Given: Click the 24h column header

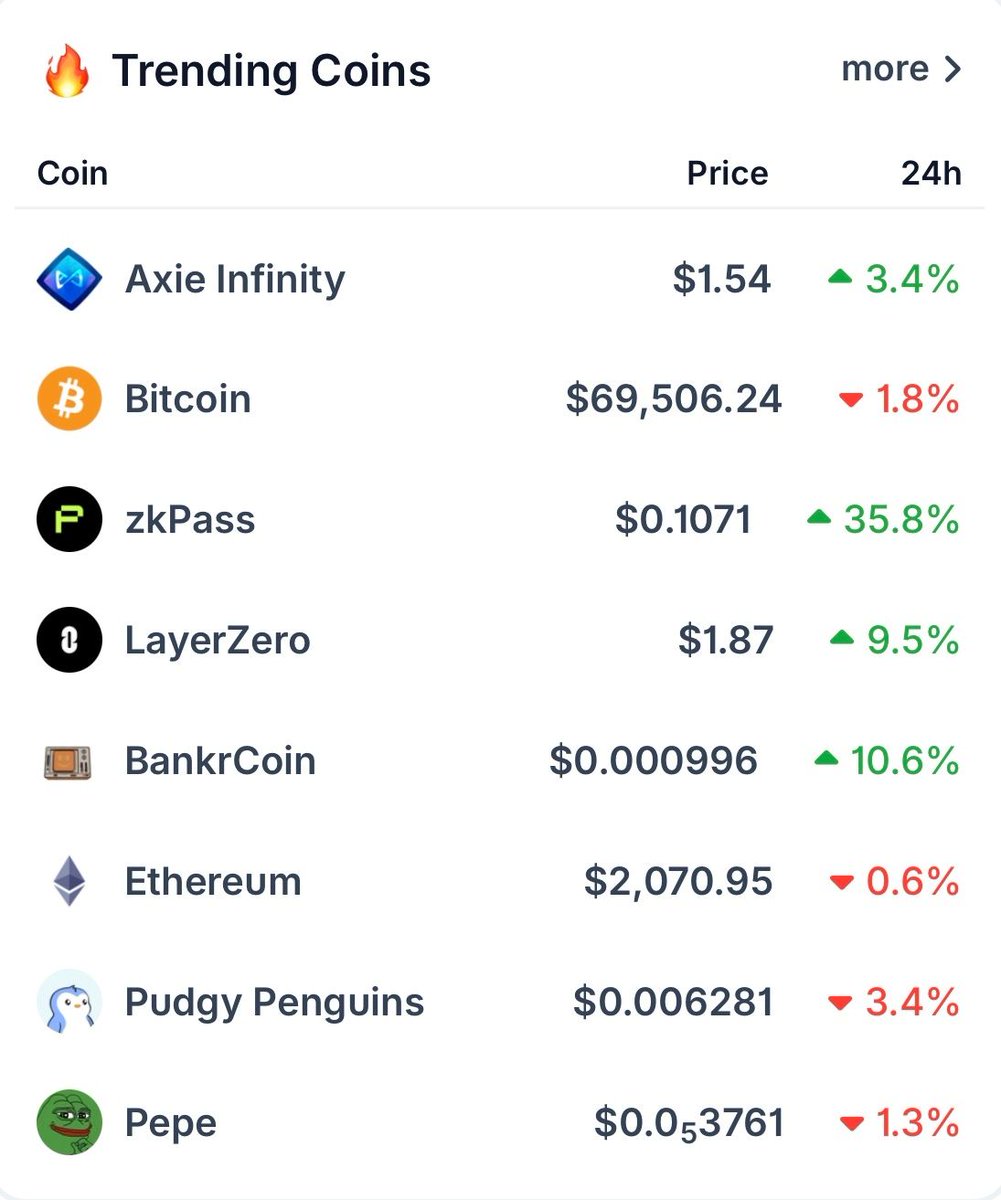Looking at the screenshot, I should click(931, 174).
